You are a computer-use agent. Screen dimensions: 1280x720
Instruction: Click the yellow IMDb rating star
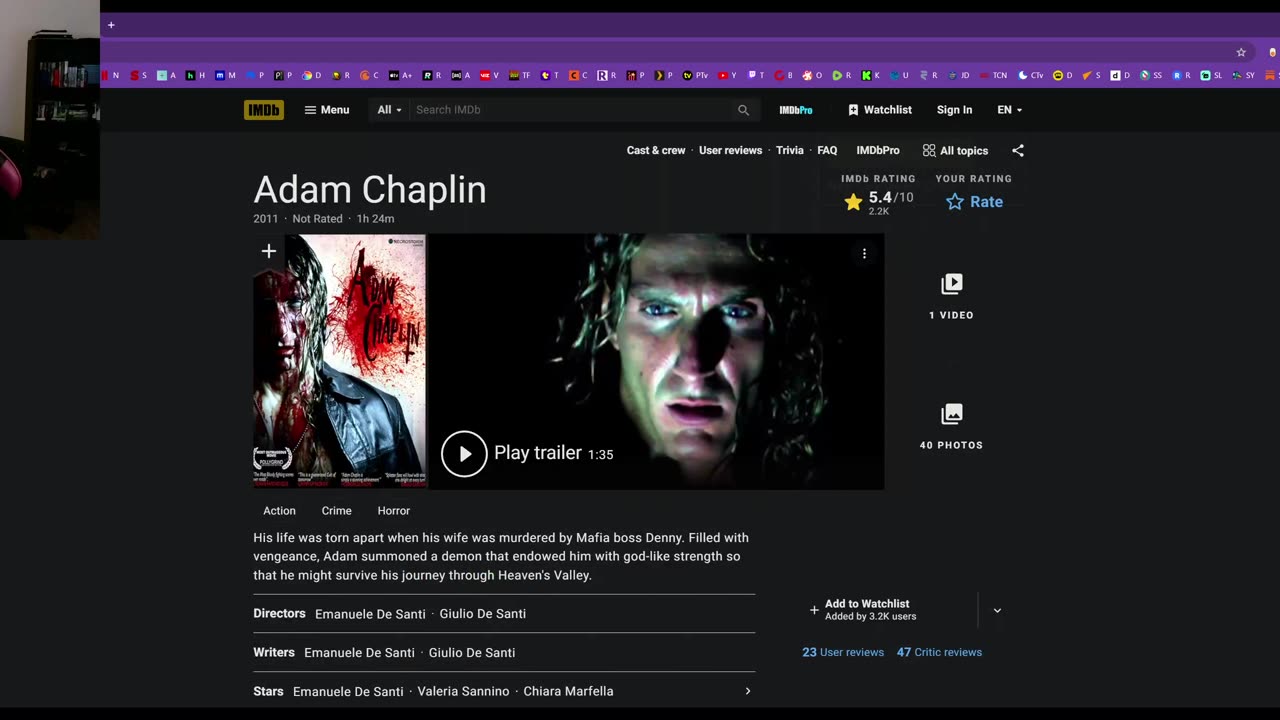coord(853,202)
